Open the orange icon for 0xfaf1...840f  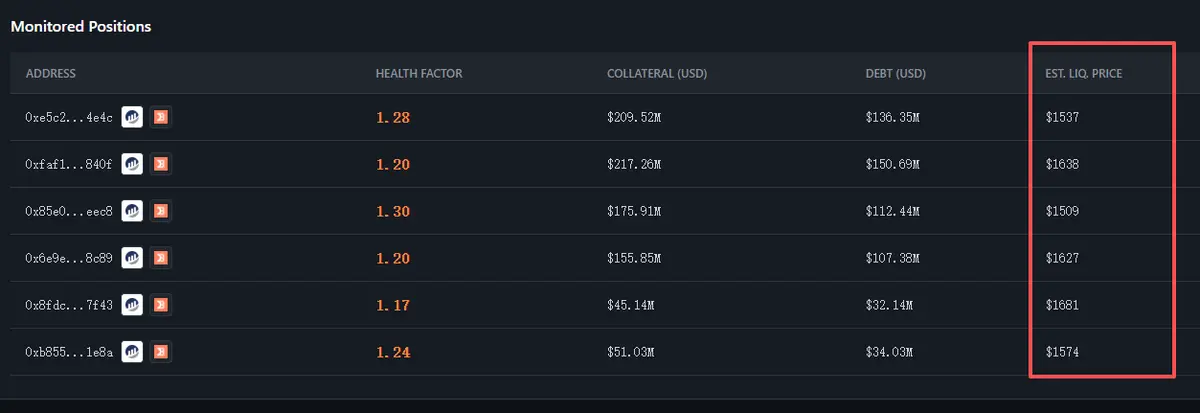tap(160, 164)
